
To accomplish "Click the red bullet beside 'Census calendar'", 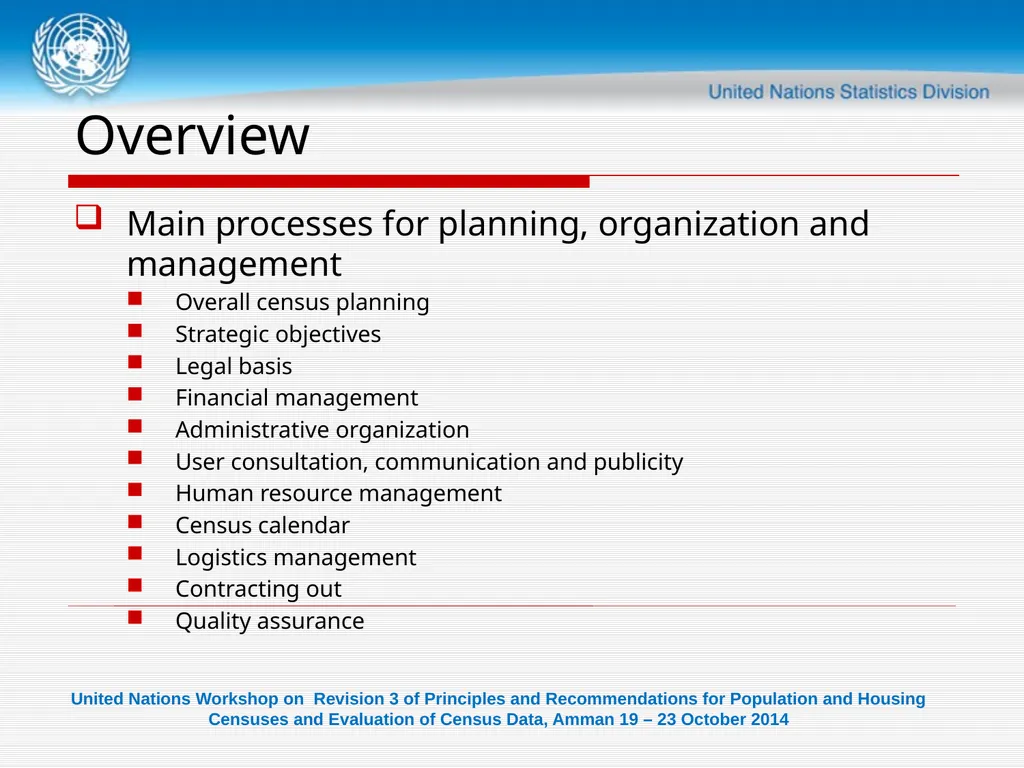I will coord(135,522).
